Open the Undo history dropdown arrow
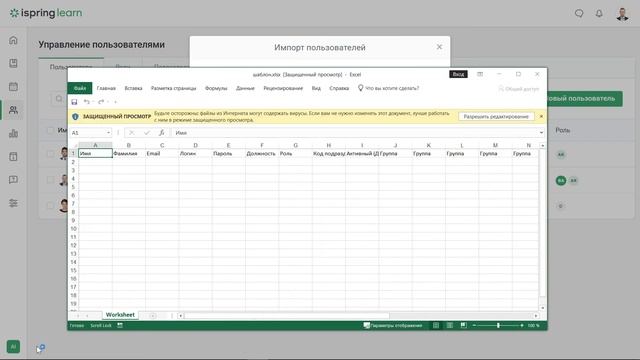Image resolution: width=640 pixels, height=360 pixels. (93, 102)
